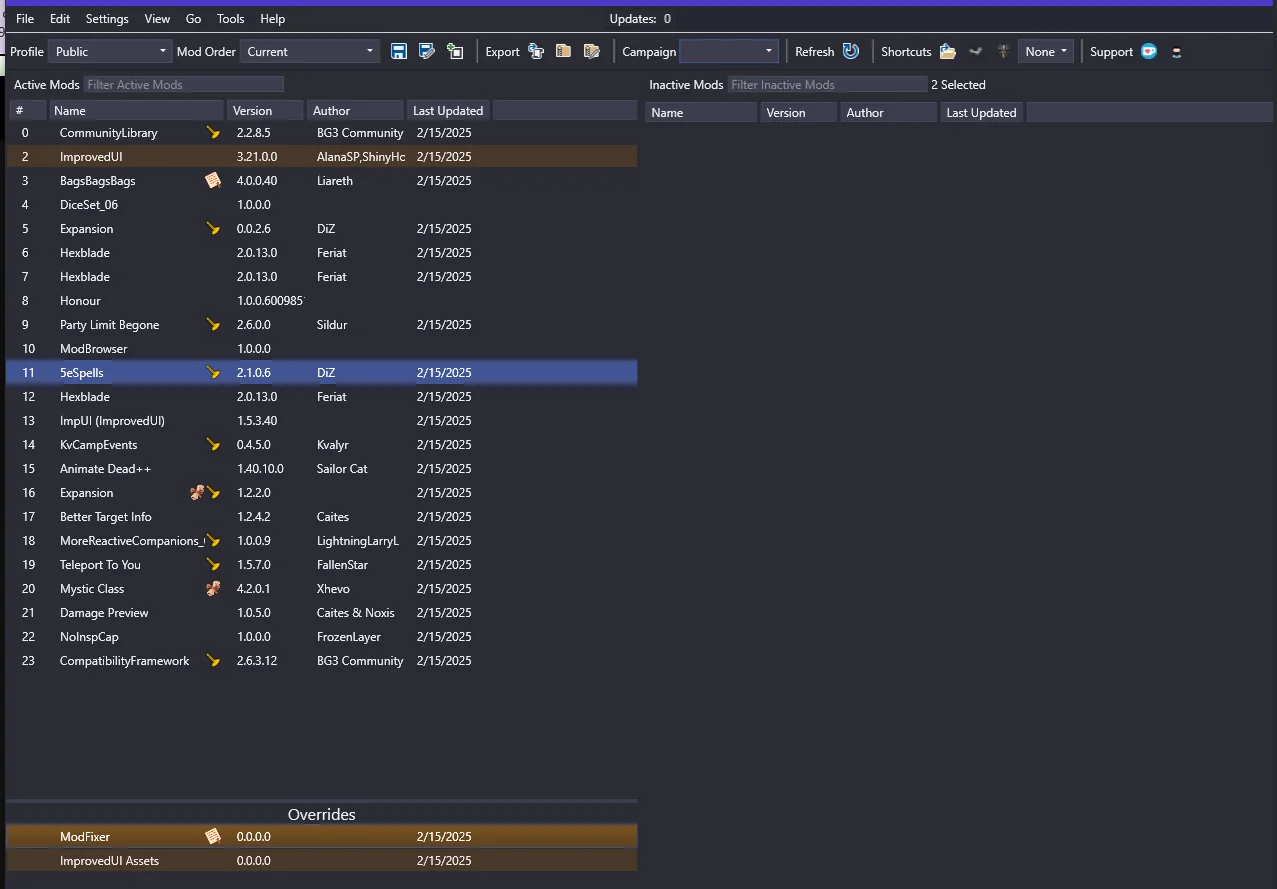Open the Profile dropdown showing Public
Viewport: 1277px width, 889px height.
point(110,51)
